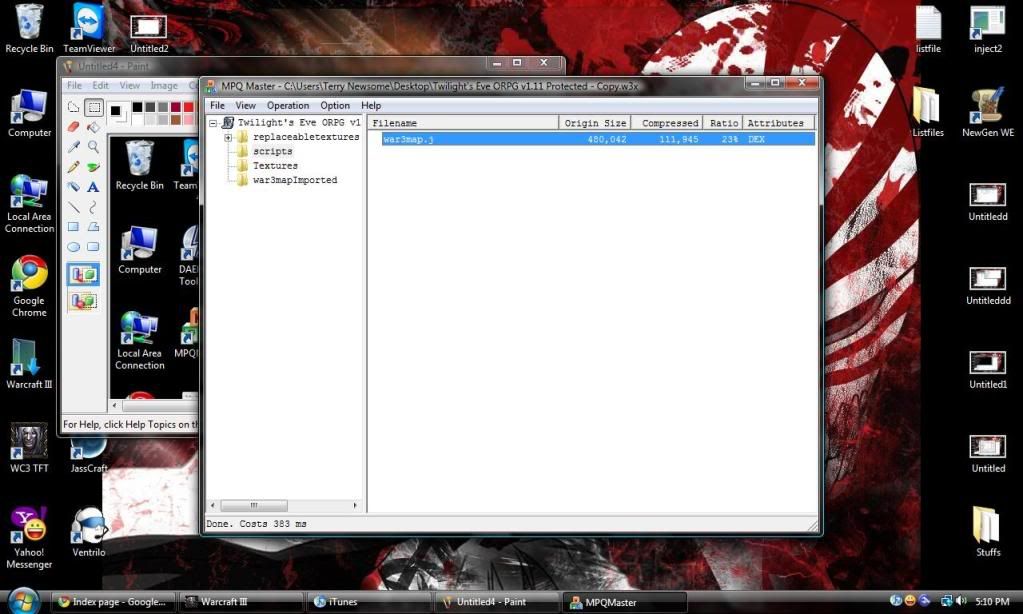Sort file list by Ratio column
Image resolution: width=1023 pixels, height=614 pixels.
(x=723, y=123)
